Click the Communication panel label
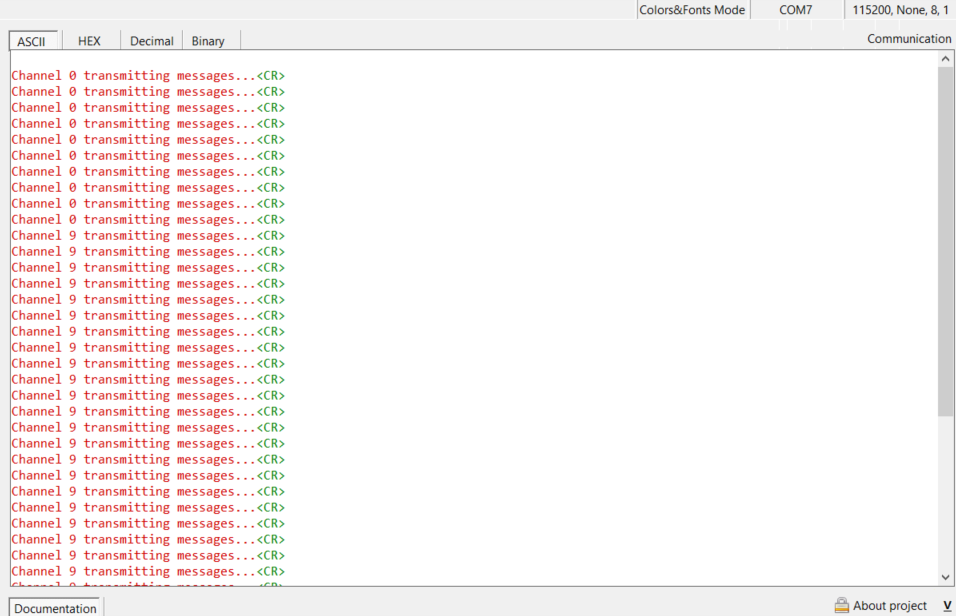 pos(908,38)
